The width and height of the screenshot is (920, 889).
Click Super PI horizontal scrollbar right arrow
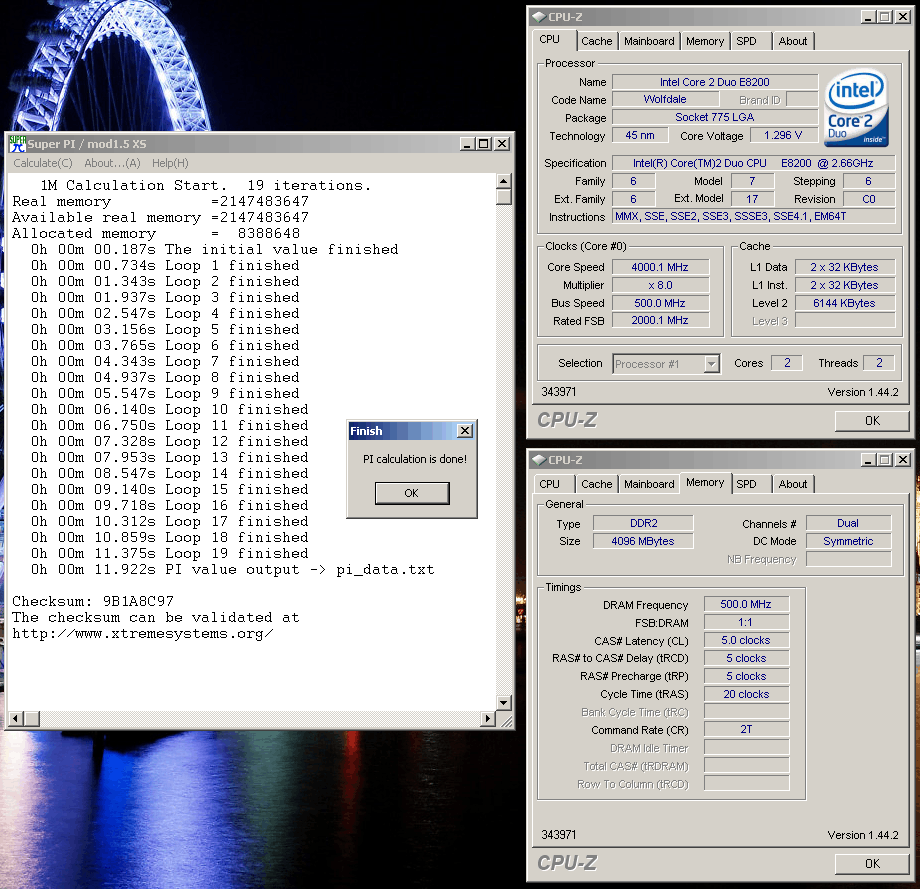point(488,719)
